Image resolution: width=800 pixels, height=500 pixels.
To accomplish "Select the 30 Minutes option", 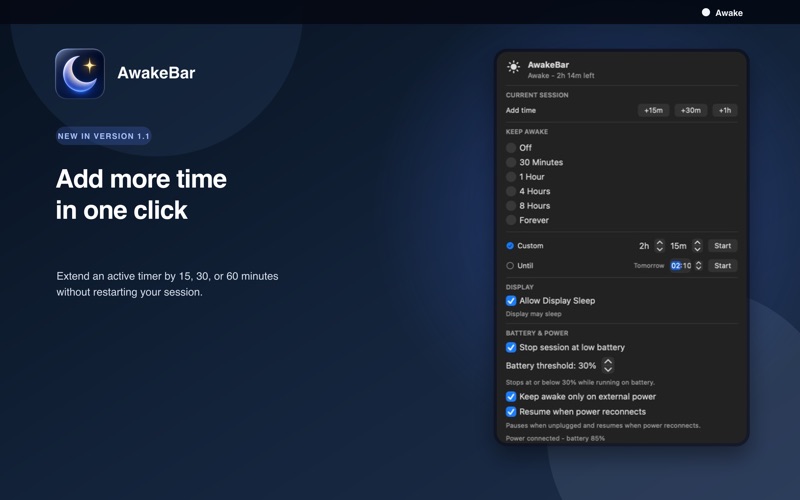I will [511, 162].
